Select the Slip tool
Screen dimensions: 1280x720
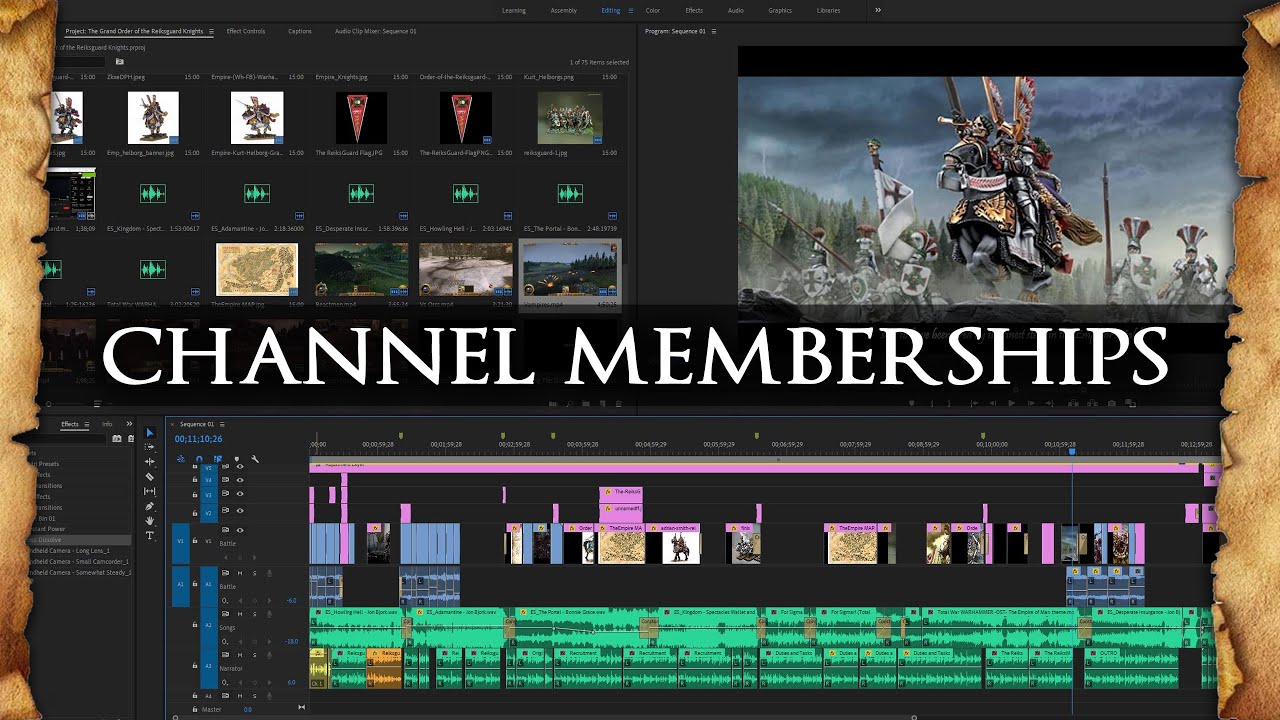(150, 491)
